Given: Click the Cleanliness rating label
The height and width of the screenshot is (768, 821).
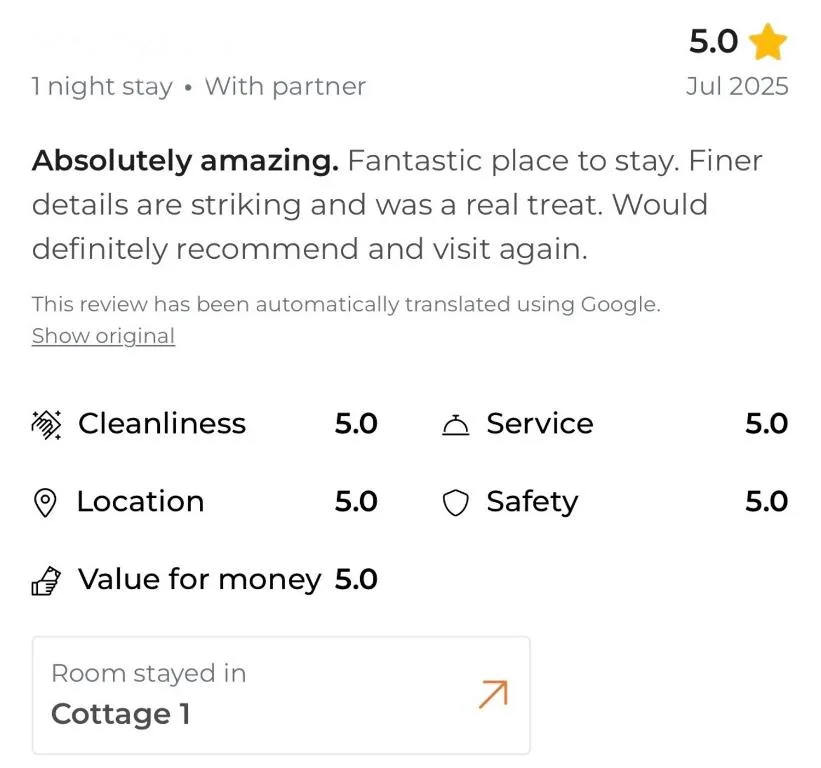Looking at the screenshot, I should pyautogui.click(x=162, y=424).
